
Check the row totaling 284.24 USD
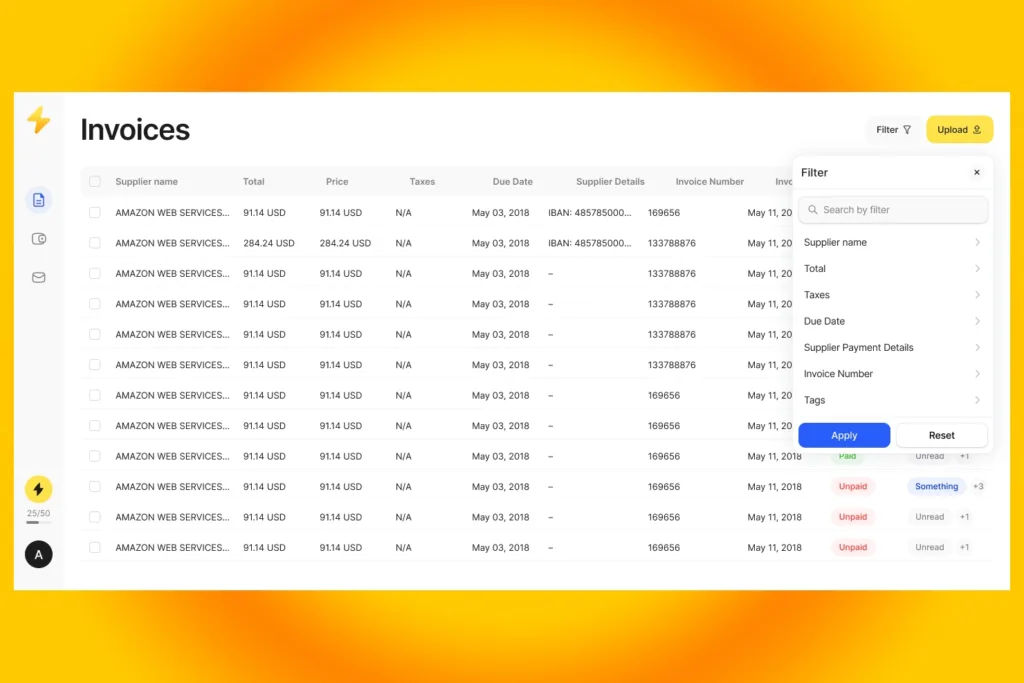click(x=95, y=243)
